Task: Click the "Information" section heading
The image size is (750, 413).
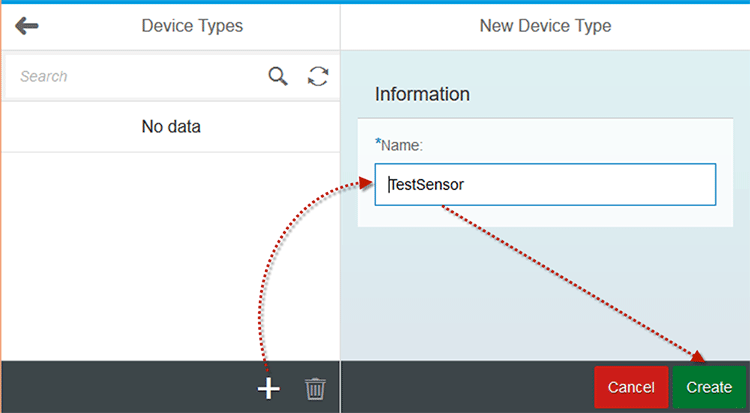Action: pyautogui.click(x=422, y=94)
